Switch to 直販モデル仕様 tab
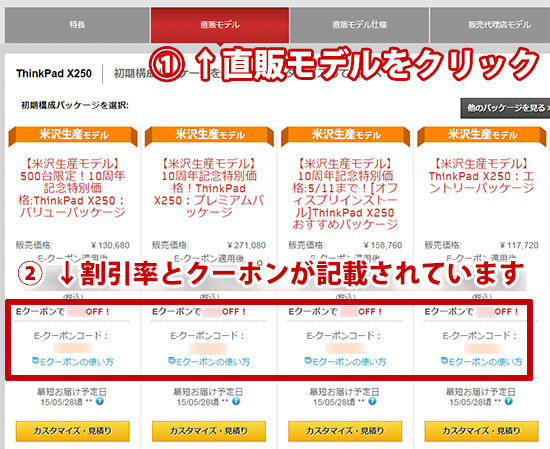This screenshot has height=449, width=550. point(360,25)
